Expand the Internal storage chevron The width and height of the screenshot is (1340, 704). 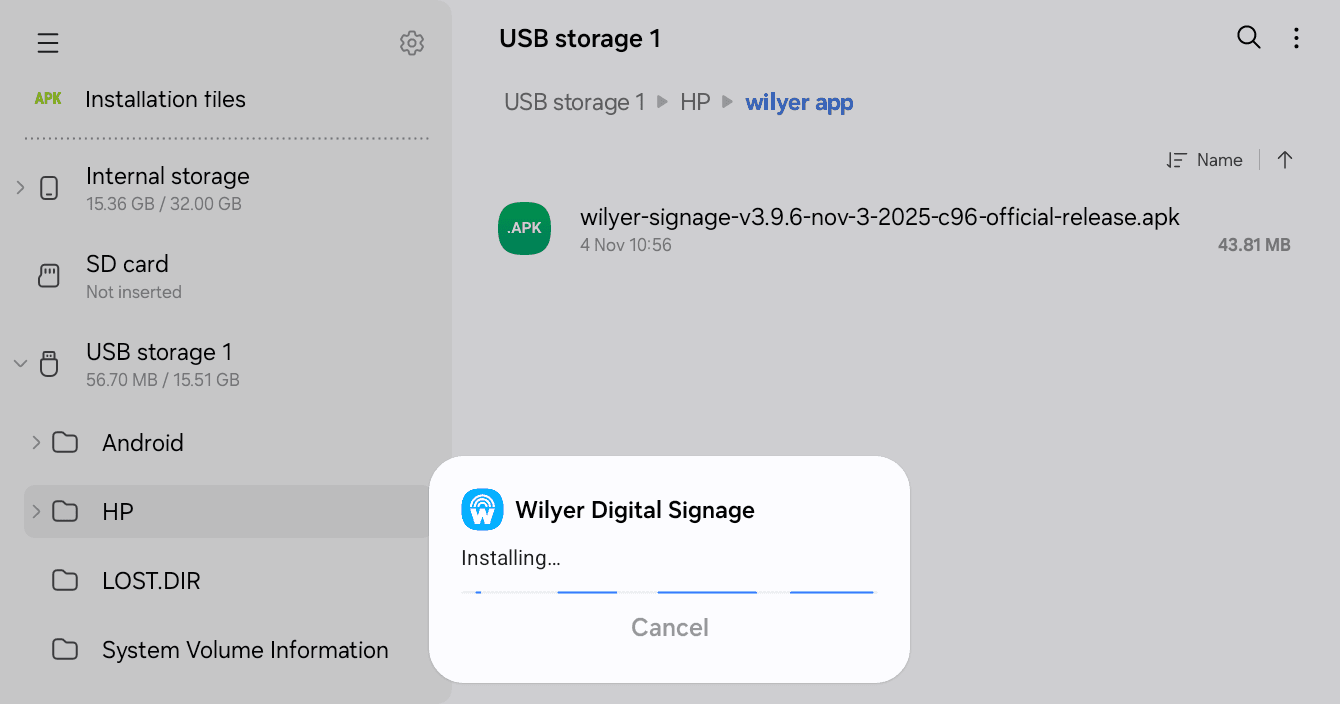(20, 187)
